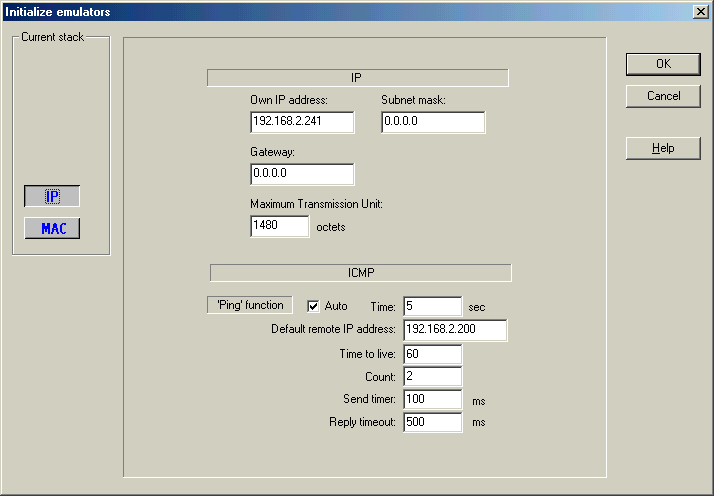
Task: Edit the Maximum Transmission Unit value
Action: [x=280, y=226]
